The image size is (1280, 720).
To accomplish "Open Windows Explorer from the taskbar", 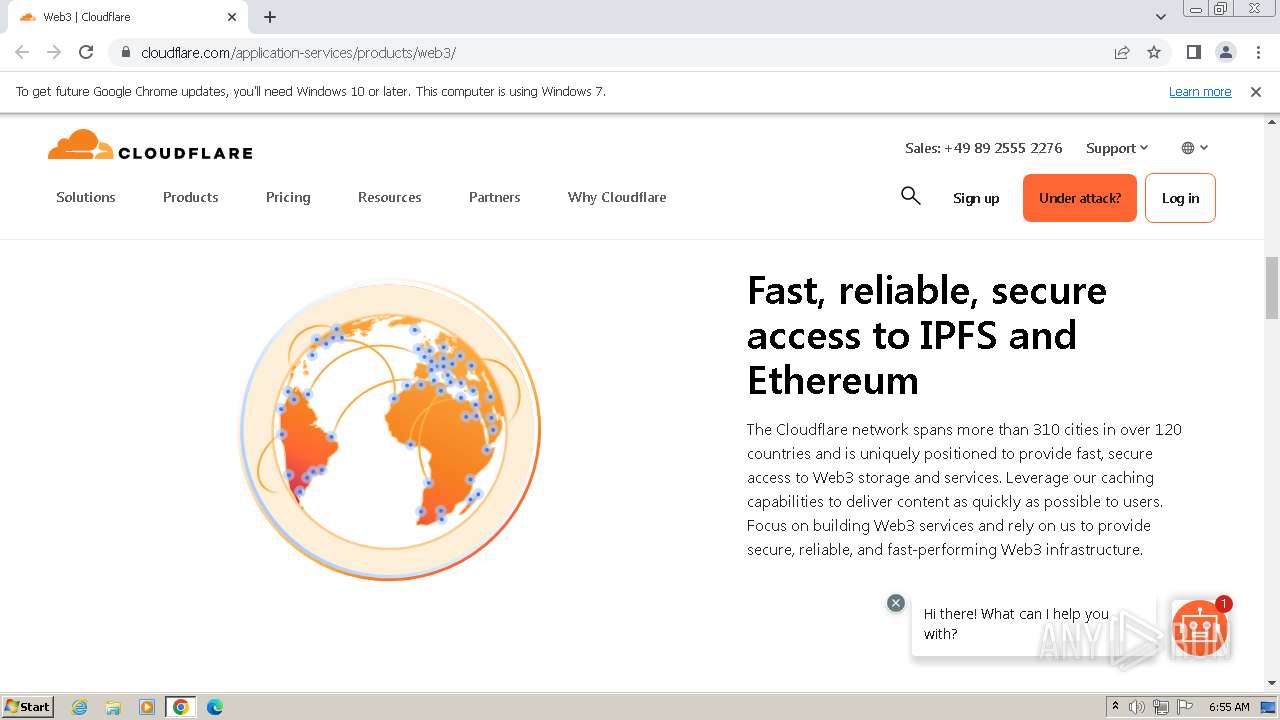I will [113, 707].
